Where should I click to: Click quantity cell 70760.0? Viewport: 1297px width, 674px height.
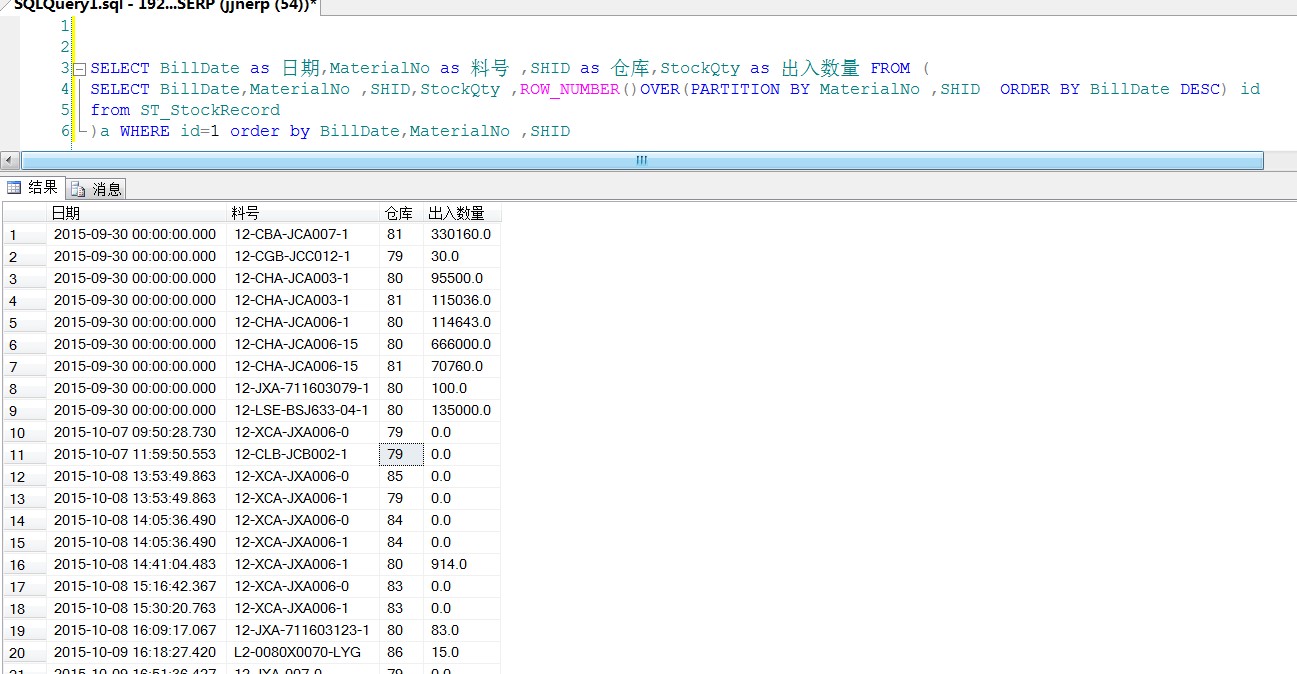[462, 366]
